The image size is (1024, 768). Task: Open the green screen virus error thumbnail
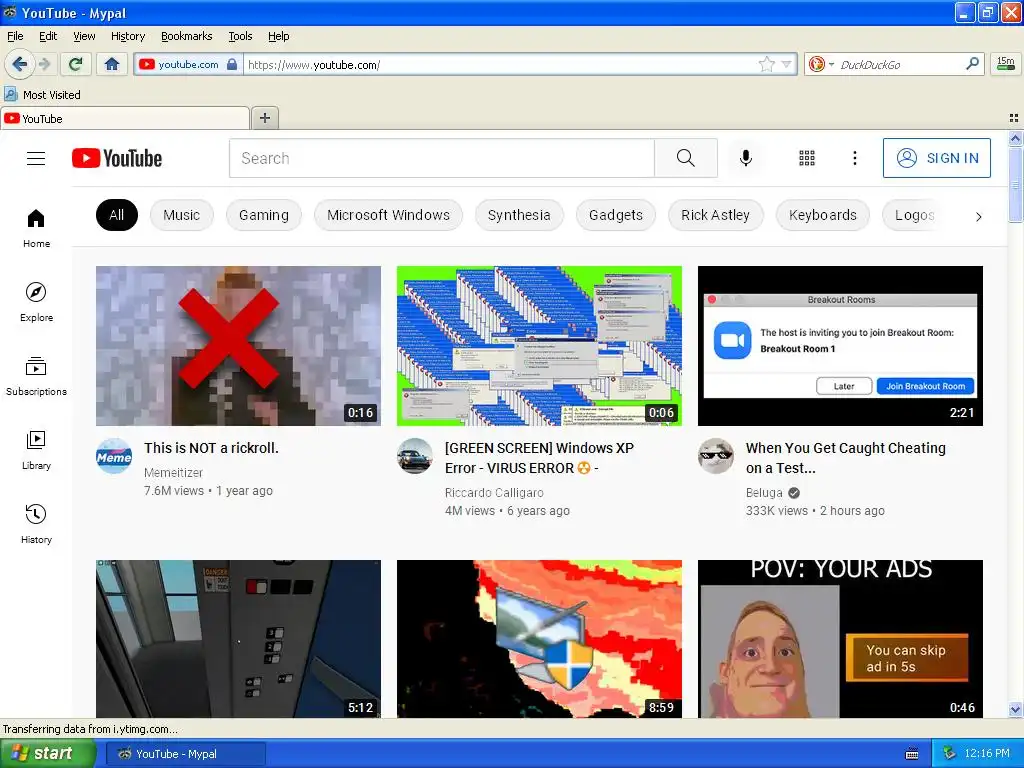pos(539,345)
